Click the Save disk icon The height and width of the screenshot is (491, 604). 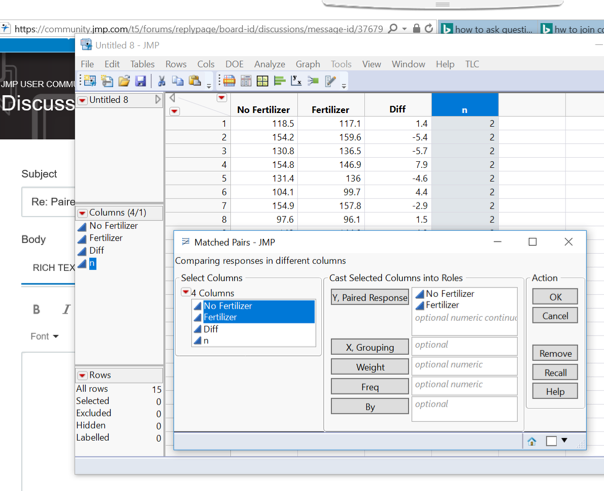coord(141,81)
